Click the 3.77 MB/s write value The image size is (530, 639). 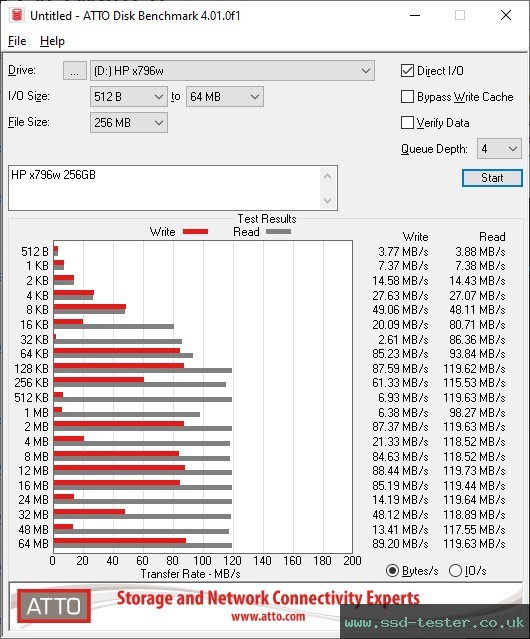pyautogui.click(x=403, y=252)
